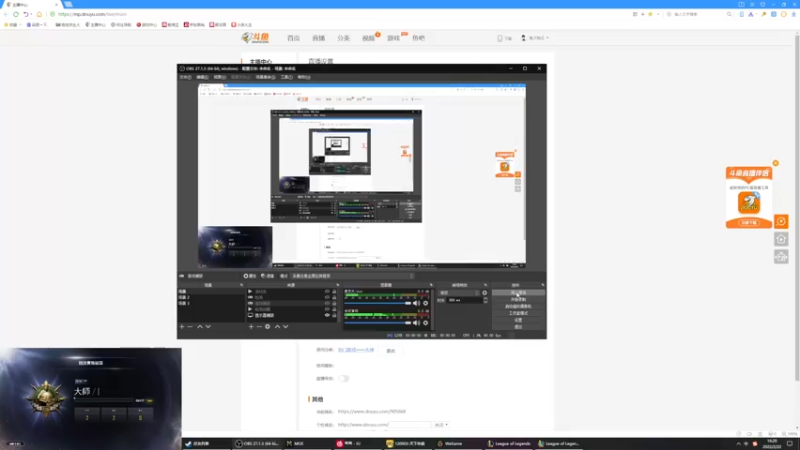Toggle lock of the first source row
The width and height of the screenshot is (800, 450).
tap(334, 291)
